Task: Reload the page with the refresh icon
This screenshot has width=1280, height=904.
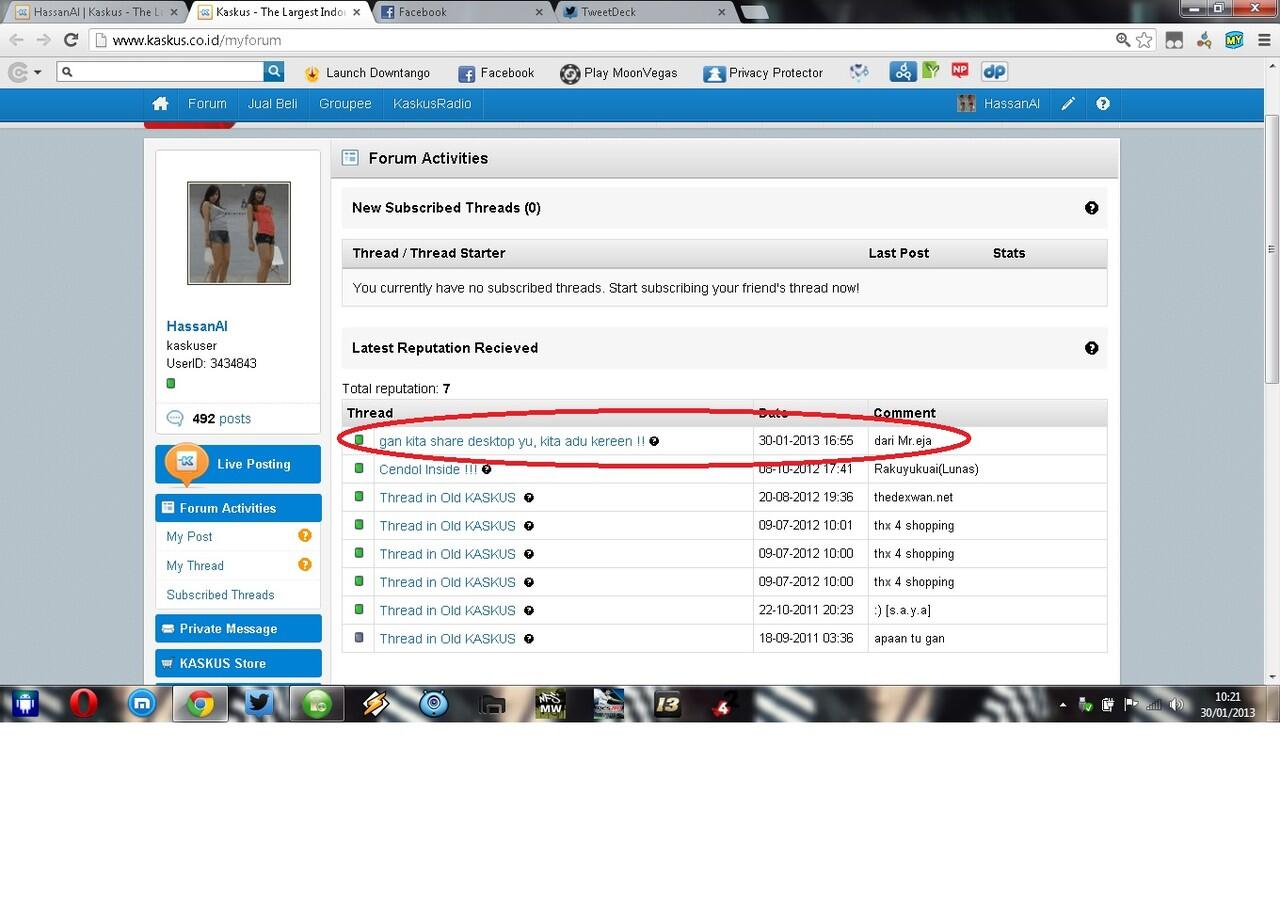Action: click(71, 40)
